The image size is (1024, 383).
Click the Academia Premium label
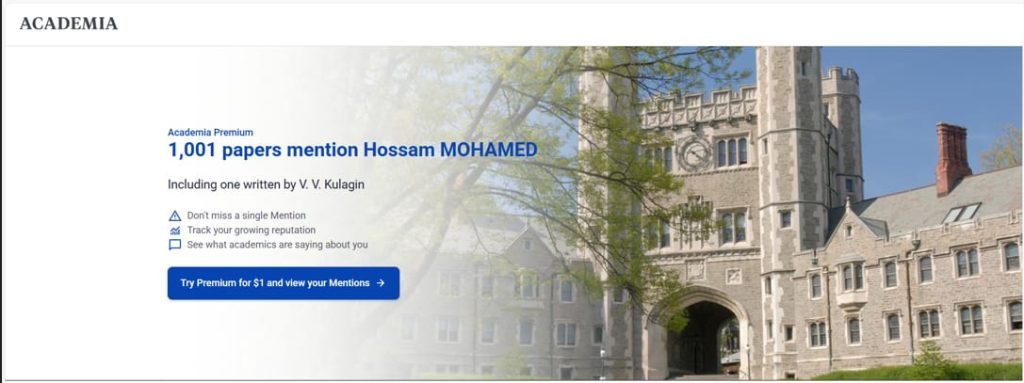[210, 132]
